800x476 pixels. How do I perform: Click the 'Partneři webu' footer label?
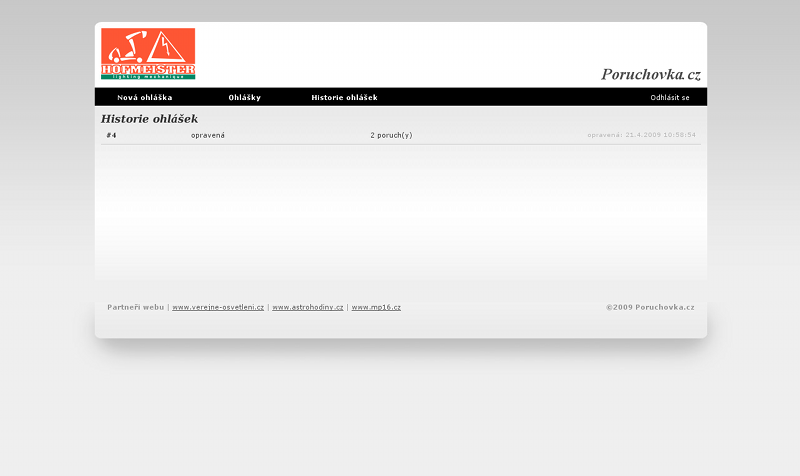[135, 307]
